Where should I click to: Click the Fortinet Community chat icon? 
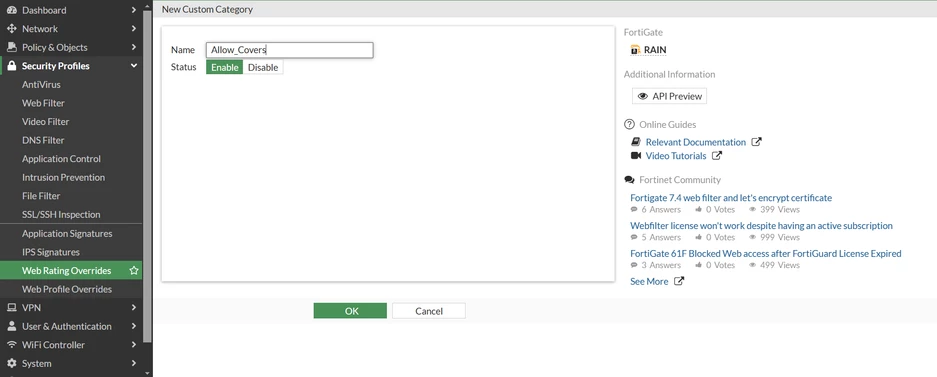(629, 180)
